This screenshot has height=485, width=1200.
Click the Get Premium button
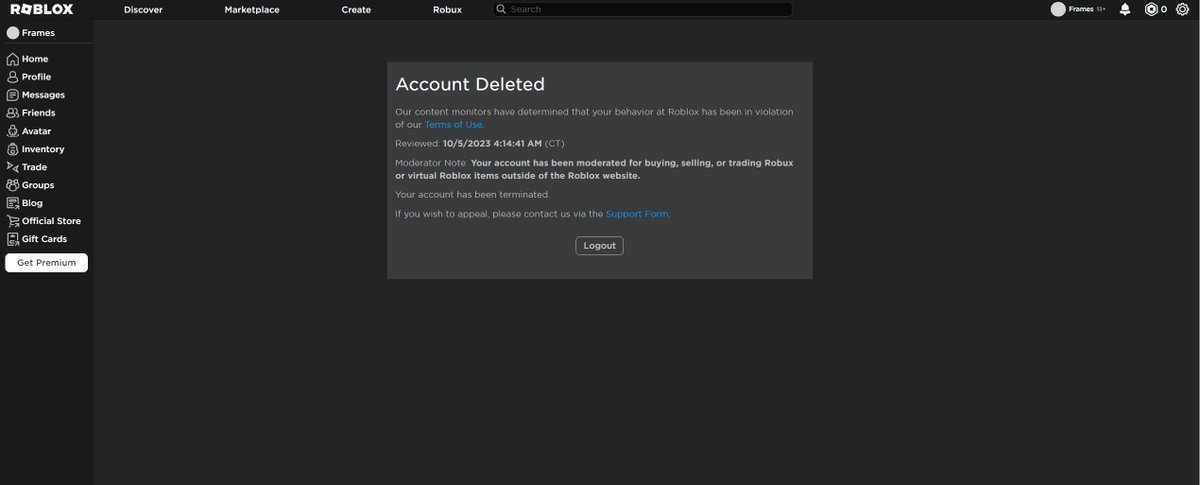47,263
